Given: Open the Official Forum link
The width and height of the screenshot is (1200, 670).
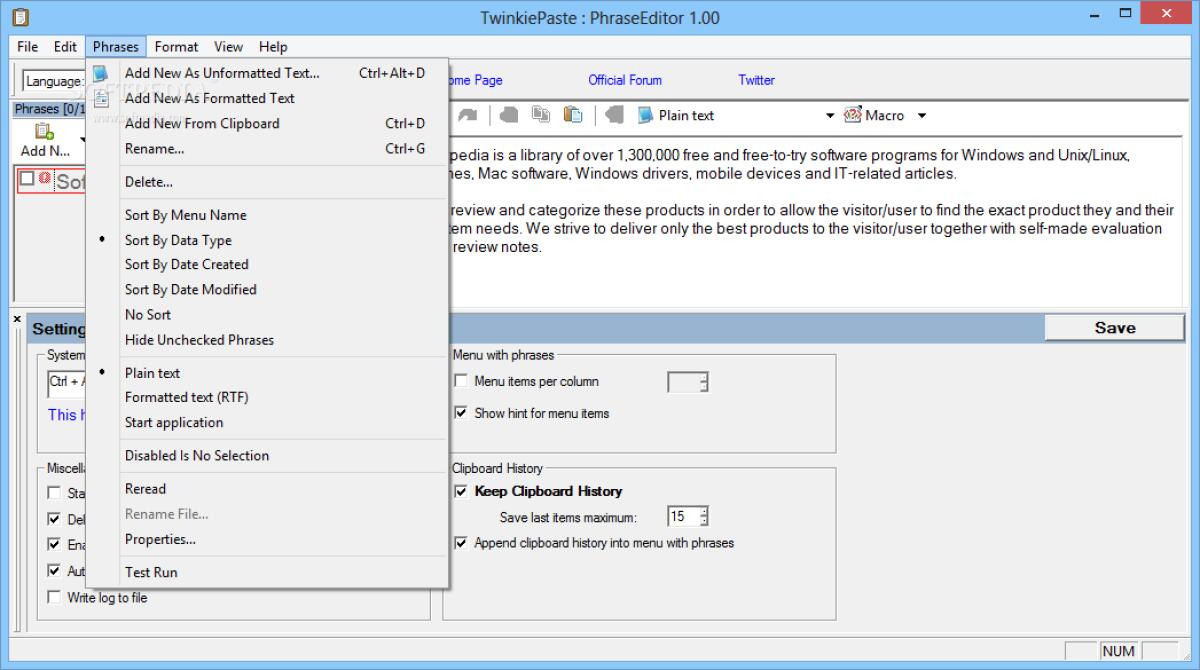Looking at the screenshot, I should [x=624, y=80].
